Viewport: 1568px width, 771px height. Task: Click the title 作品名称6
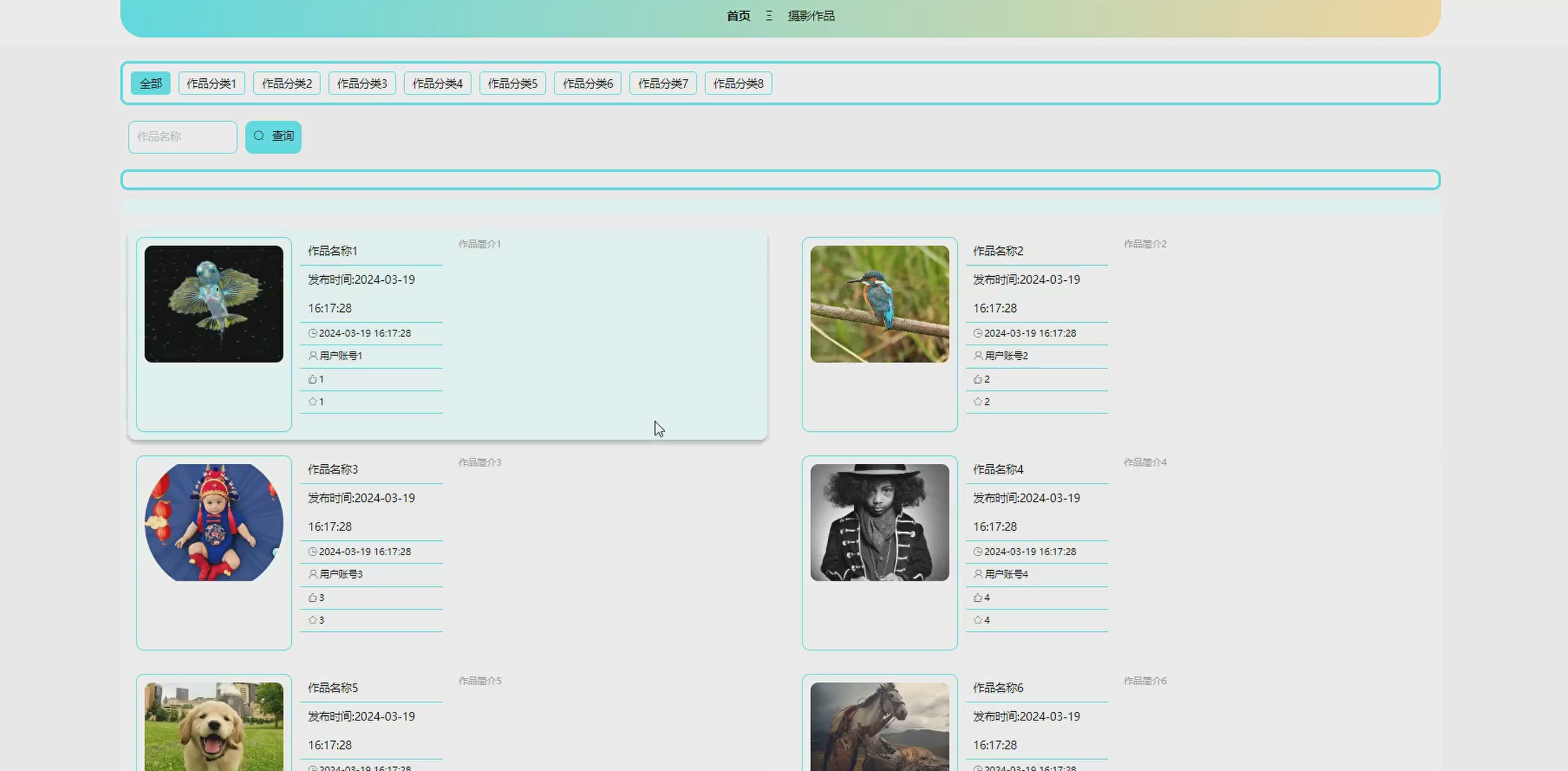click(x=998, y=688)
